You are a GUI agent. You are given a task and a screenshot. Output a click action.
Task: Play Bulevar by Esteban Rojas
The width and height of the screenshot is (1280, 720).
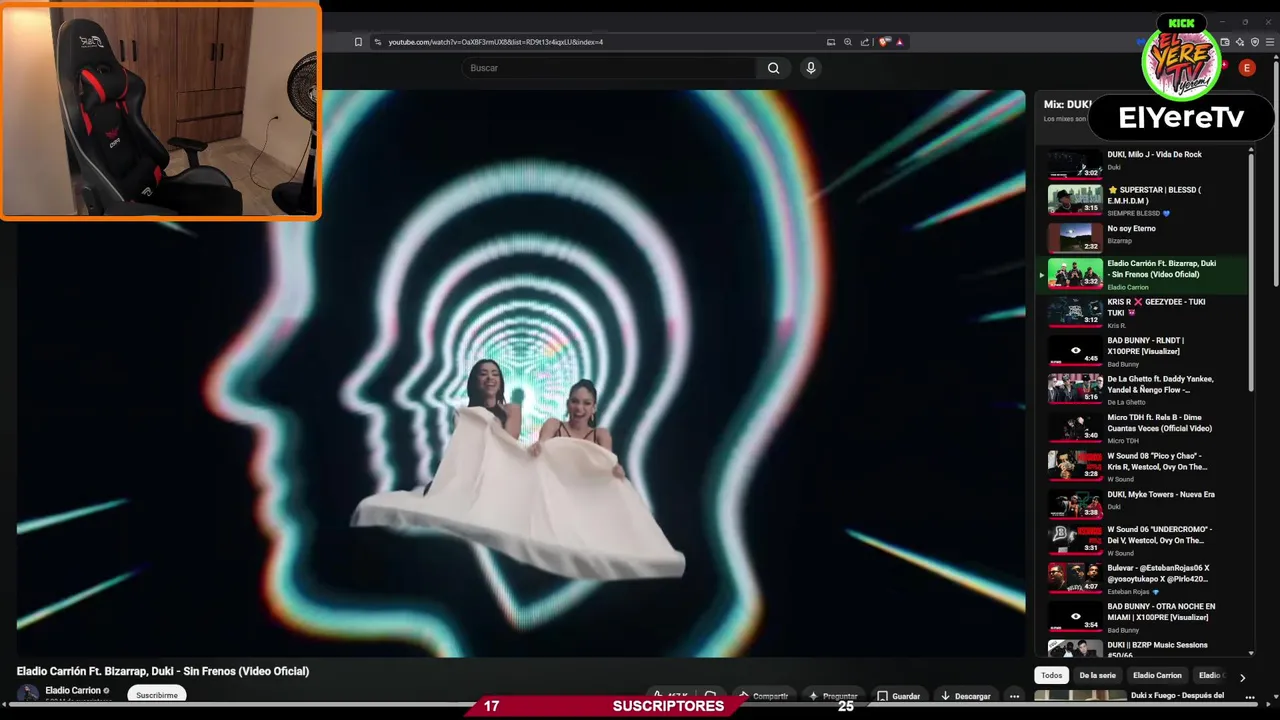(1142, 578)
